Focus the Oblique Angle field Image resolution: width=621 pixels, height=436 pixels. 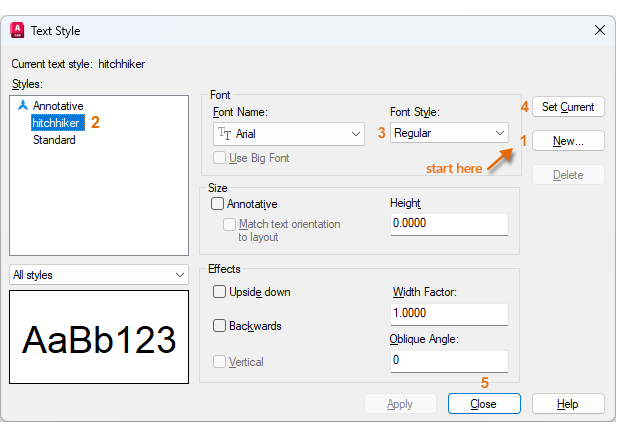[448, 360]
